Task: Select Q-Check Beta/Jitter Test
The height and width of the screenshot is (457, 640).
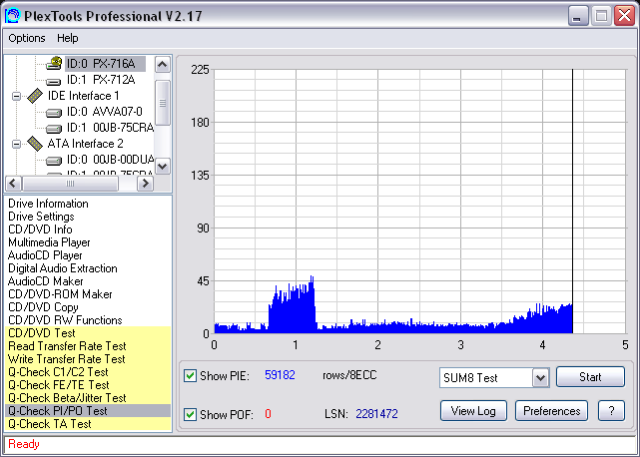Action: tap(88, 398)
